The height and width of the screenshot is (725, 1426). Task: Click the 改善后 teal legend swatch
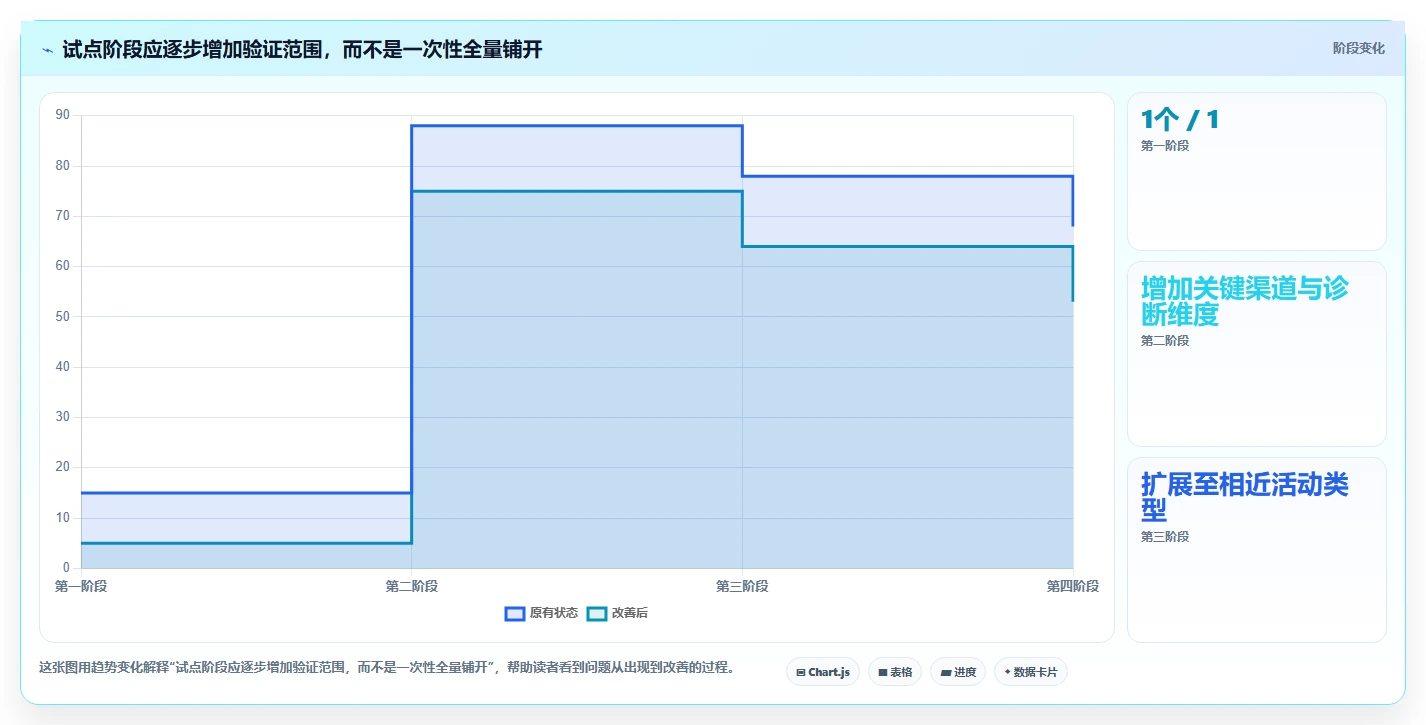pos(597,613)
